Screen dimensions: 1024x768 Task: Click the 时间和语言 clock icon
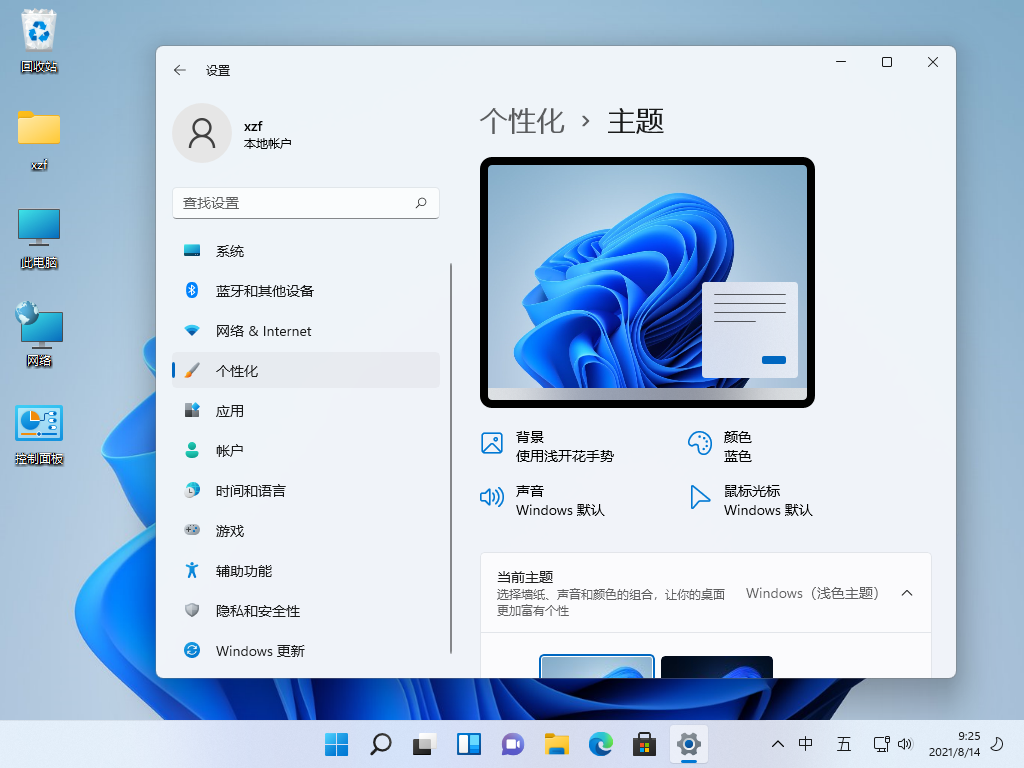click(192, 490)
